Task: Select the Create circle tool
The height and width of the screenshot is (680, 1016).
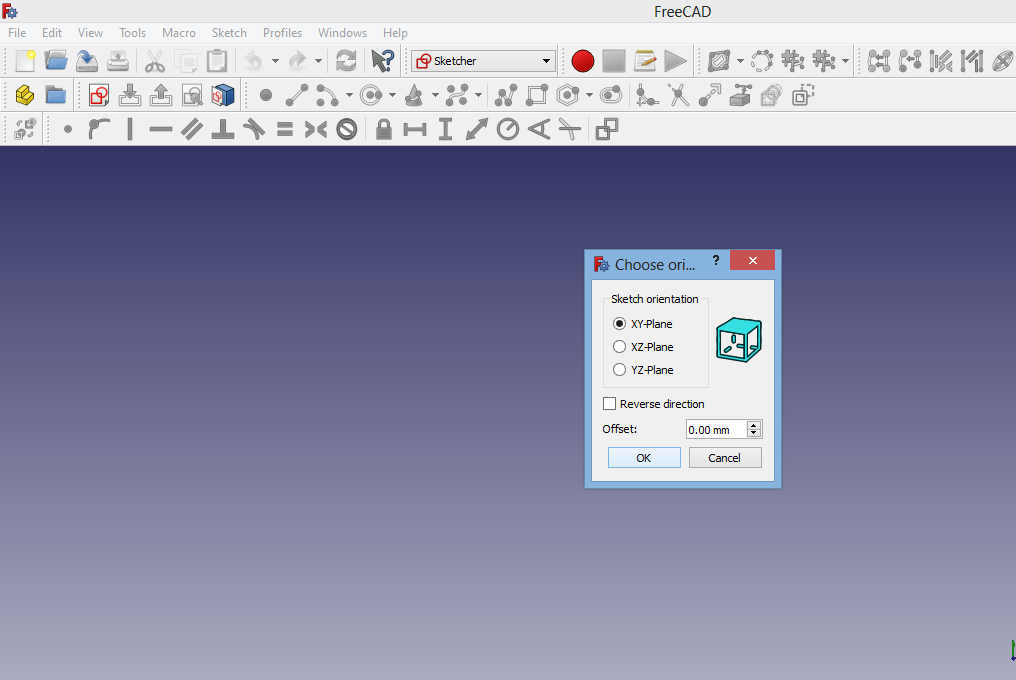Action: (371, 95)
